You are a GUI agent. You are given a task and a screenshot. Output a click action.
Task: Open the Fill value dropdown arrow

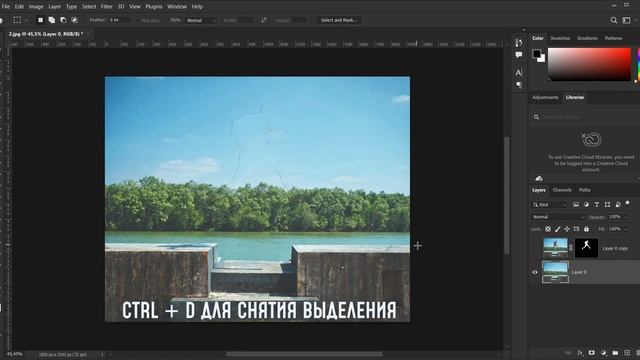[x=627, y=229]
